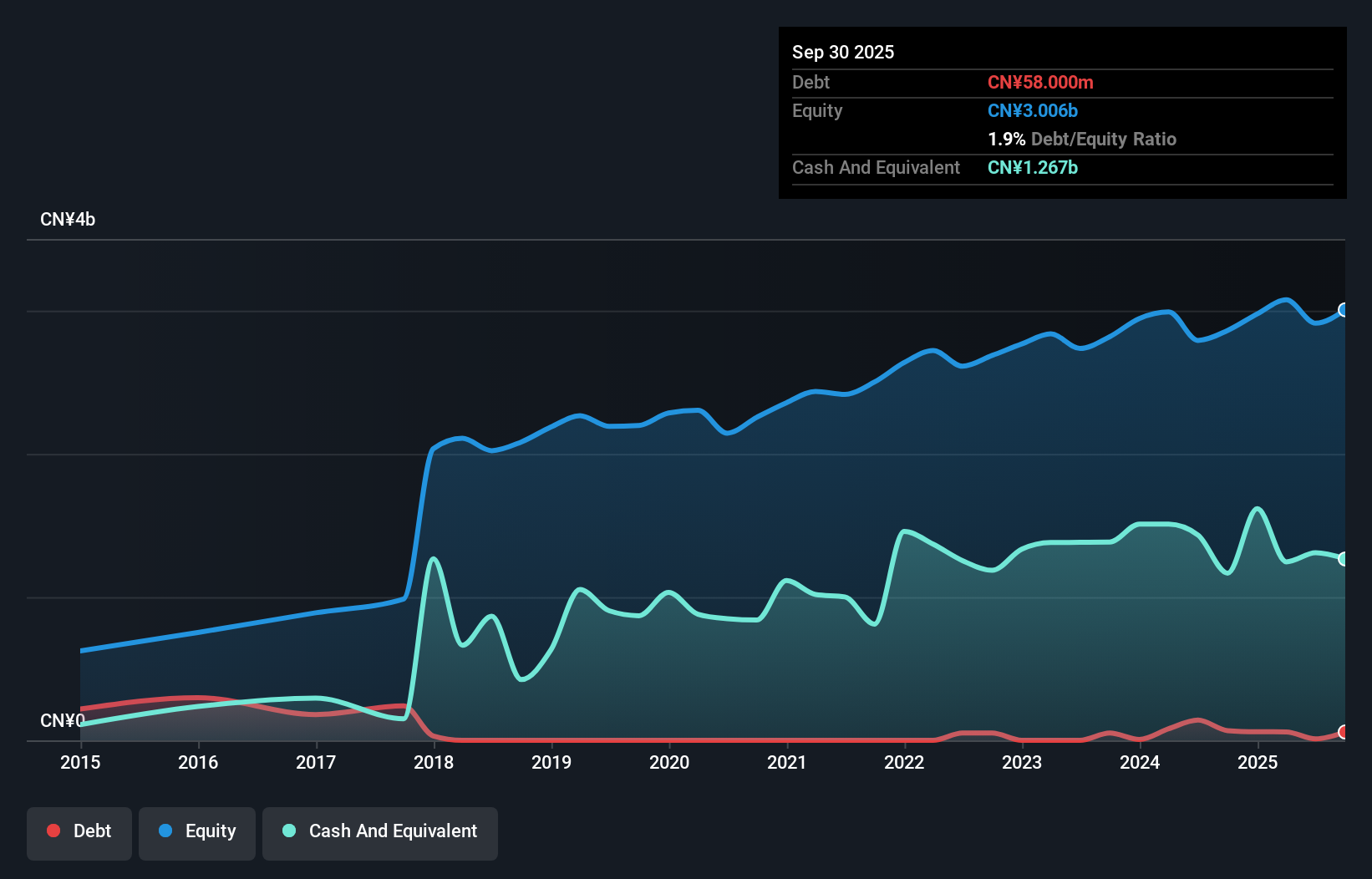Click the red Debt endpoint marker
This screenshot has width=1372, height=879.
[1344, 732]
